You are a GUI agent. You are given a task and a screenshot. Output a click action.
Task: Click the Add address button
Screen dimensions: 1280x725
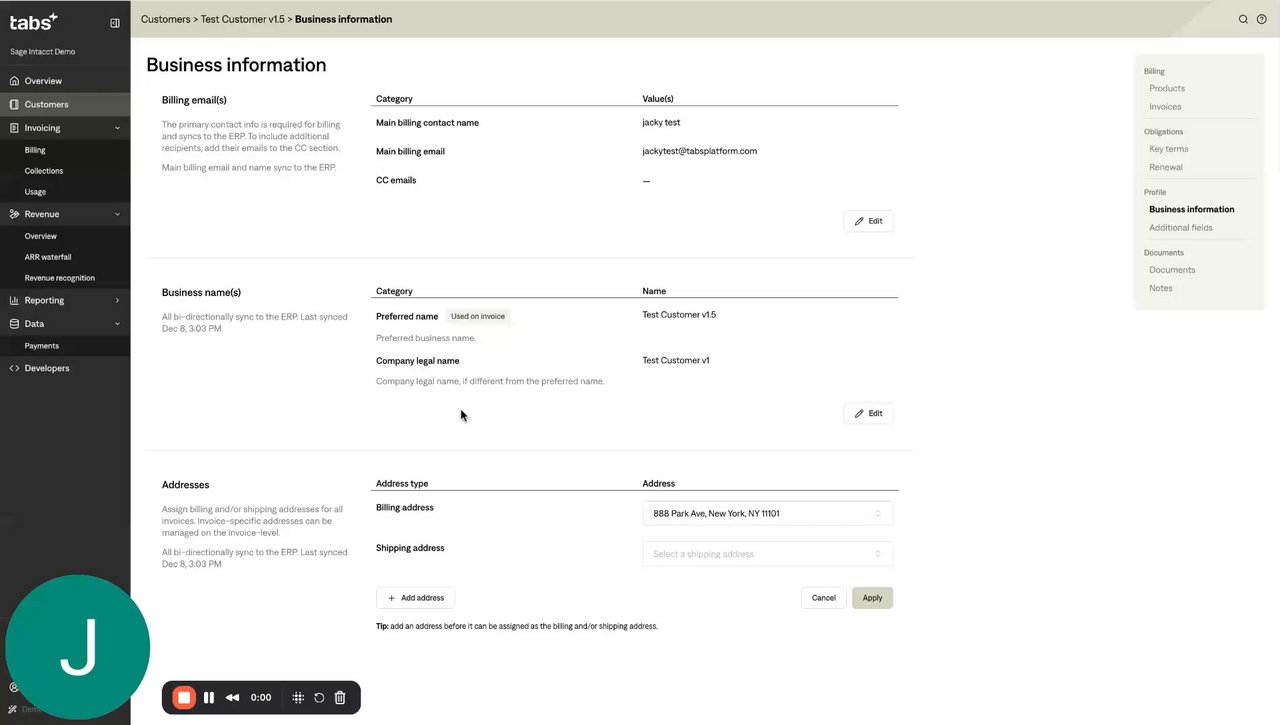click(x=416, y=598)
